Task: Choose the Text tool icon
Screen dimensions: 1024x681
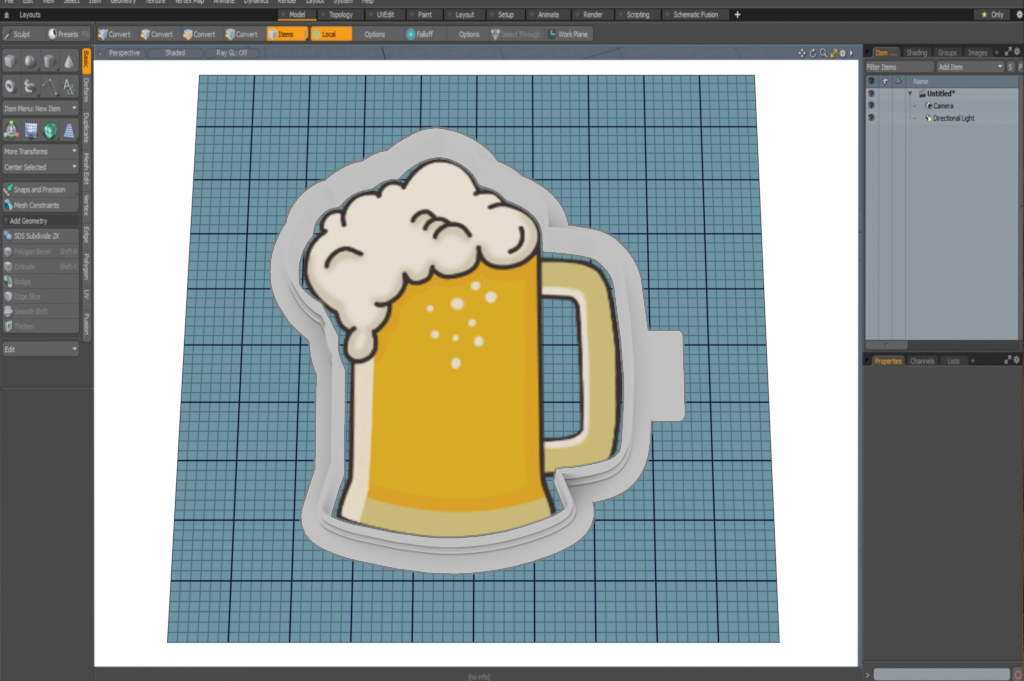Action: coord(68,86)
